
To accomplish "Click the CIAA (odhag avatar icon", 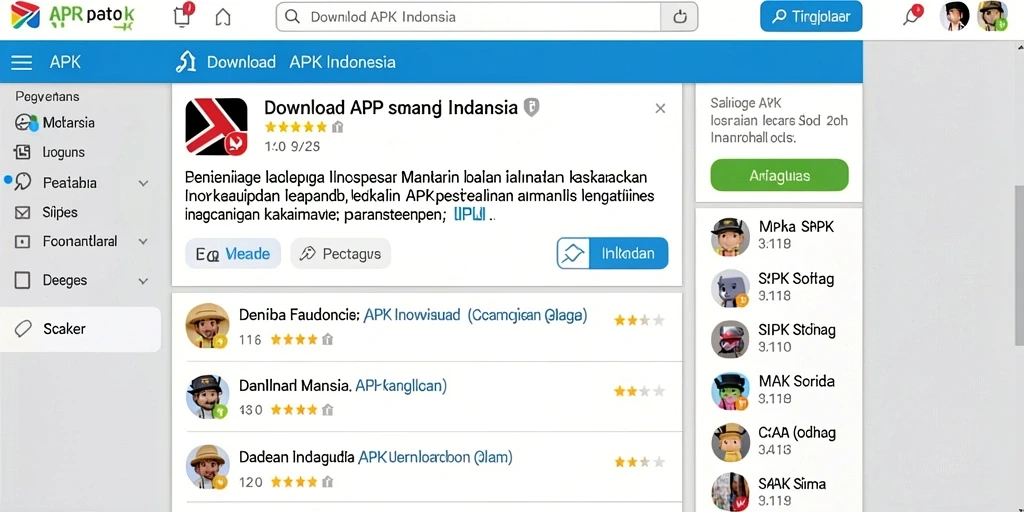I will (730, 442).
